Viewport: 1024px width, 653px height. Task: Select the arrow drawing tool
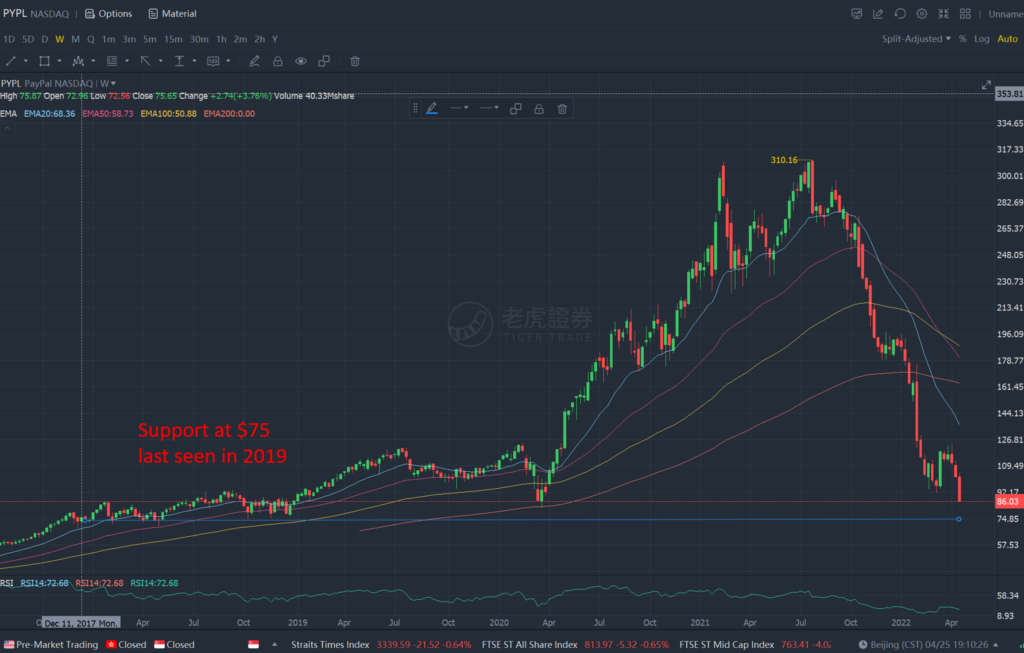coord(146,61)
